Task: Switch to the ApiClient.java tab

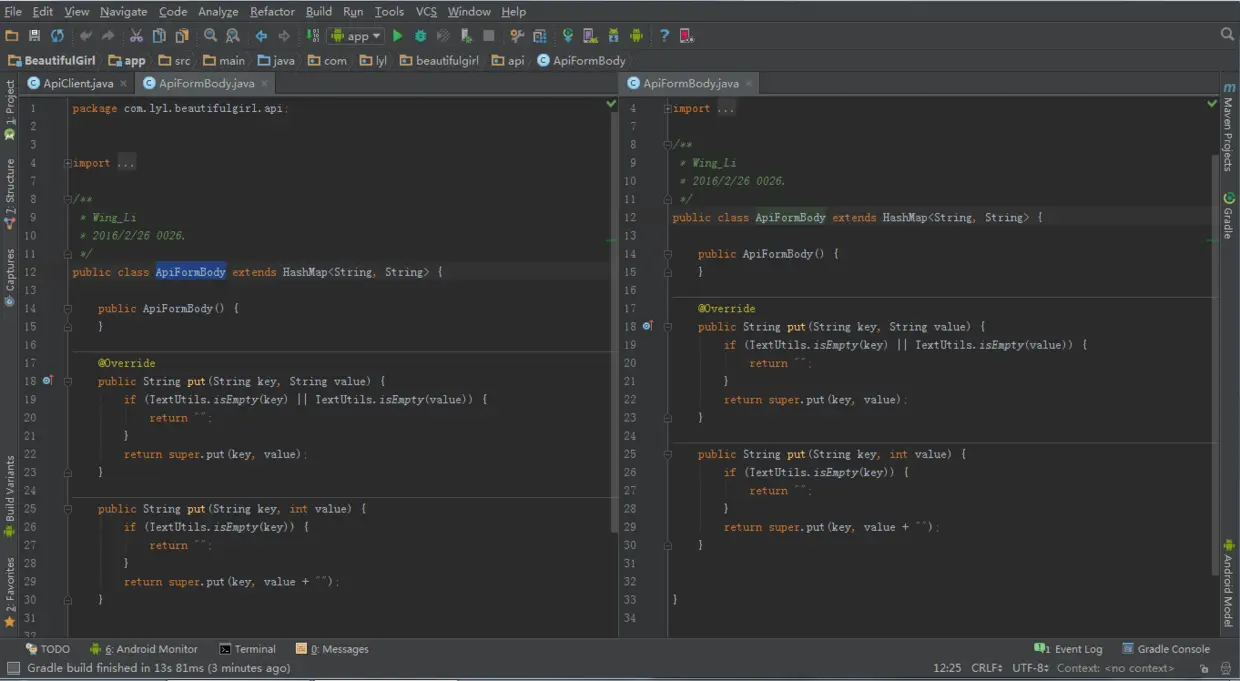Action: pyautogui.click(x=78, y=83)
